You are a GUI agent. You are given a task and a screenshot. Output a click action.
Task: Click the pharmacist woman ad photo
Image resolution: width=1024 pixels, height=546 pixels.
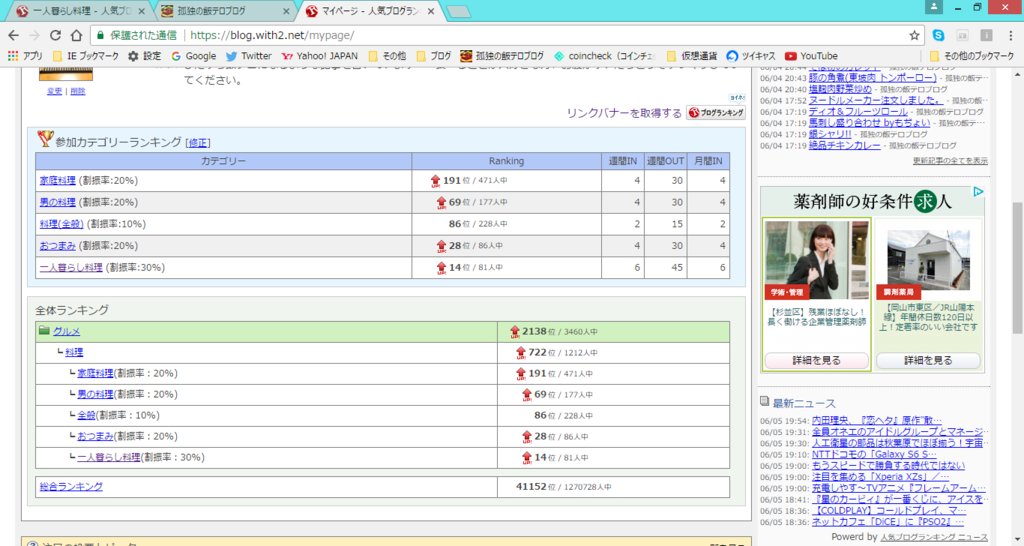tap(816, 259)
